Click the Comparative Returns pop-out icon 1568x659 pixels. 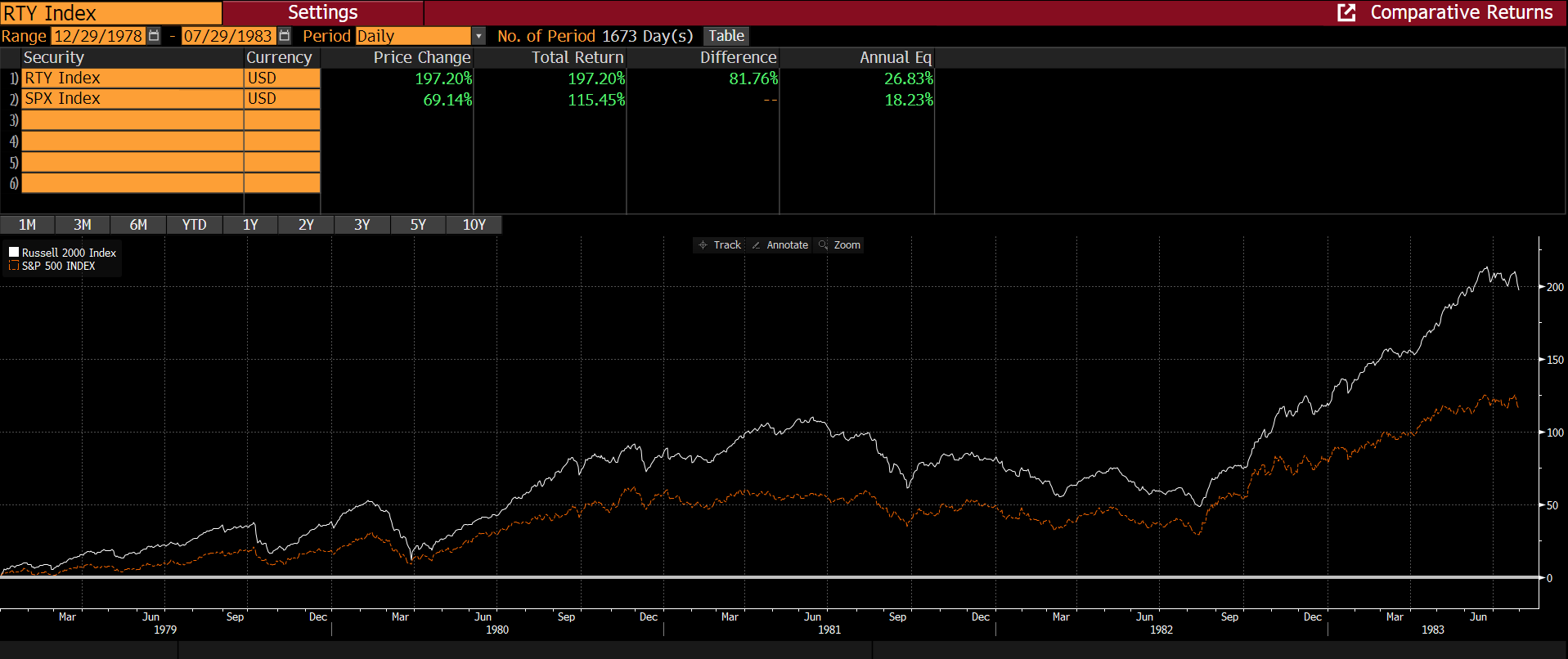pyautogui.click(x=1346, y=12)
